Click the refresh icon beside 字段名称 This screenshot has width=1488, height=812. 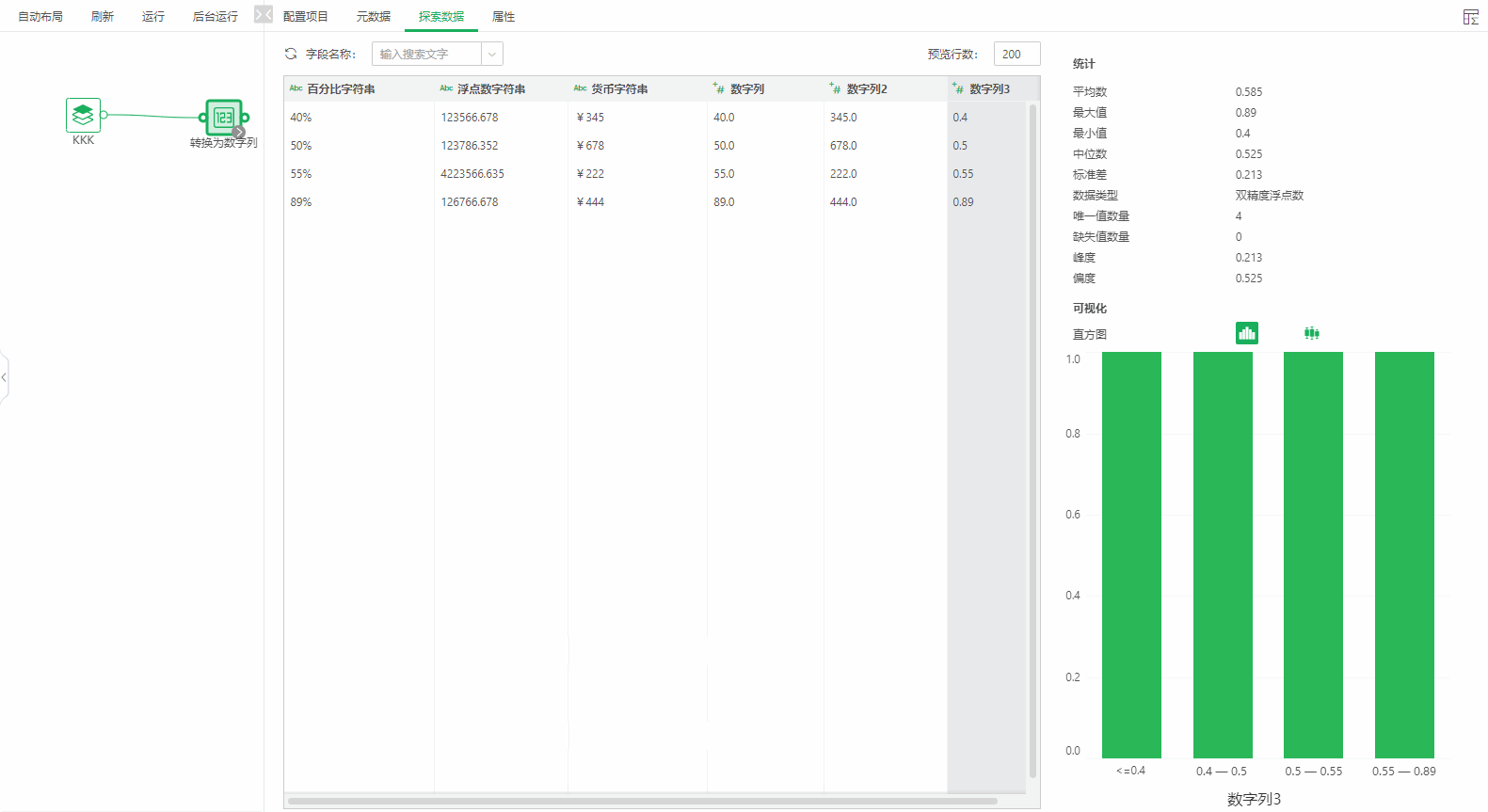pos(291,55)
